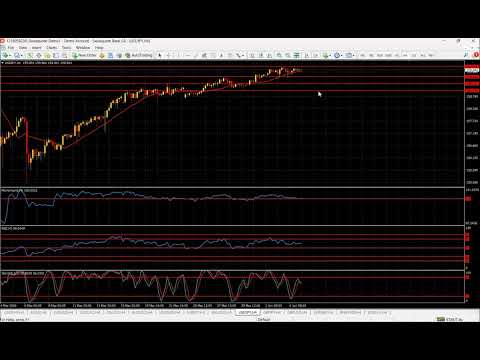The image size is (480, 360).
Task: Open the red notification icon
Action: 476,54
